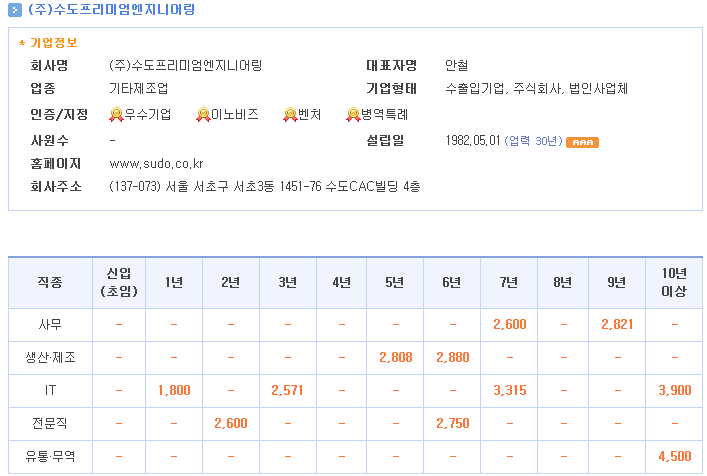Click the 9년 column header

617,283
